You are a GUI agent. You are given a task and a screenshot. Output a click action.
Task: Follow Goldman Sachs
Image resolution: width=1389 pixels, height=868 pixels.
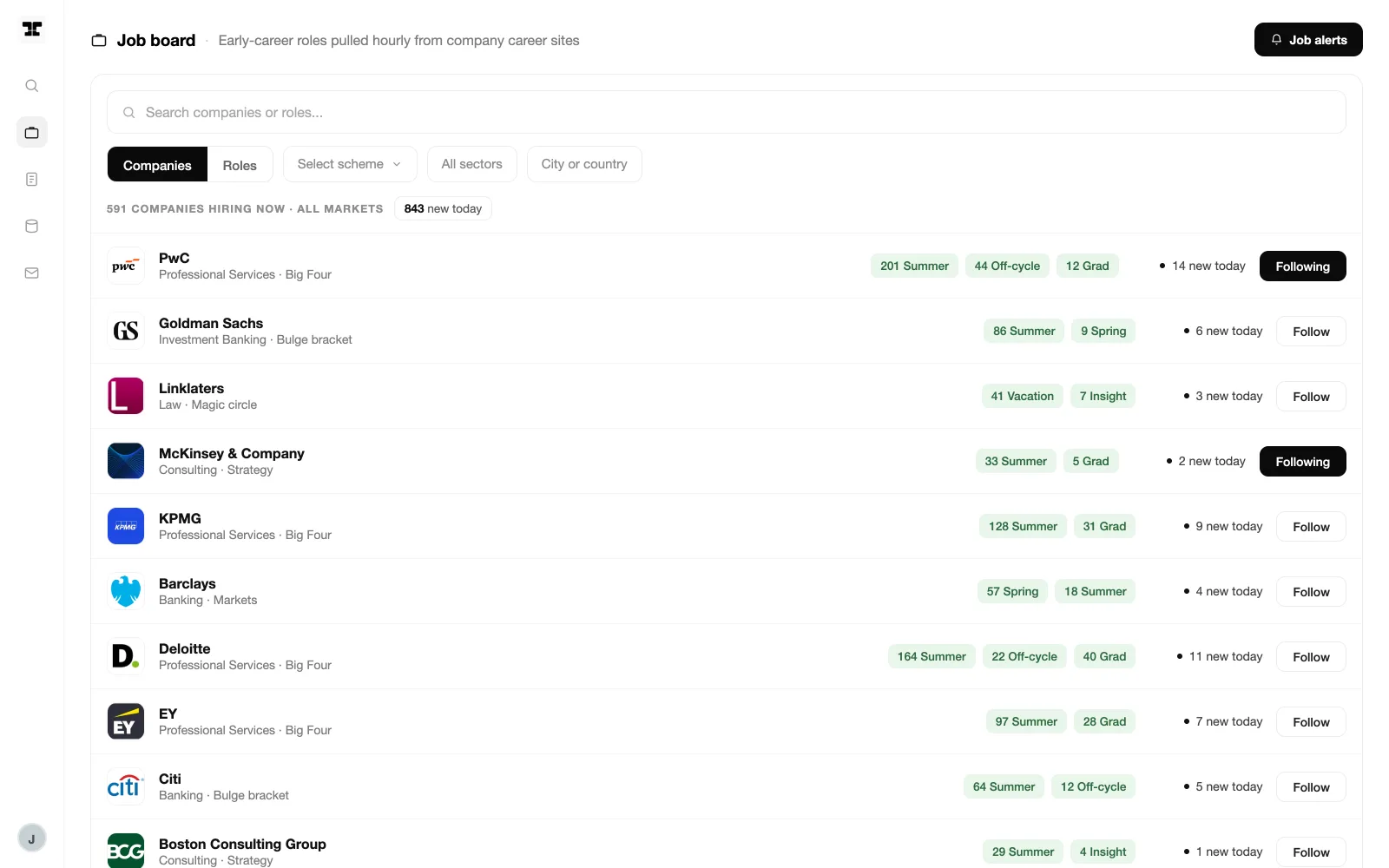(1311, 332)
